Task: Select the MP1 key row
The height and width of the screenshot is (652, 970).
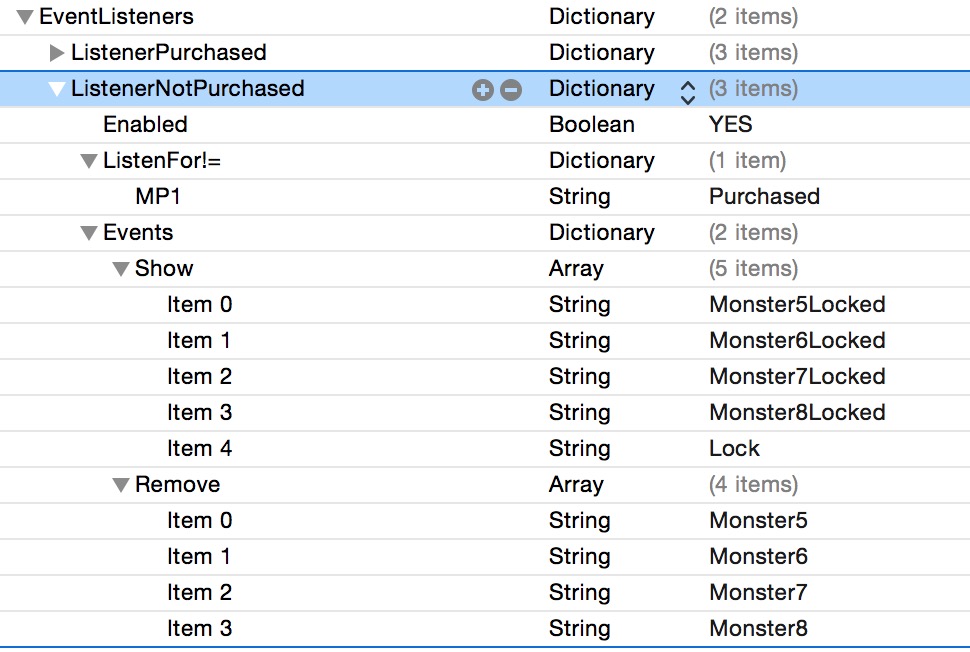Action: click(x=158, y=196)
